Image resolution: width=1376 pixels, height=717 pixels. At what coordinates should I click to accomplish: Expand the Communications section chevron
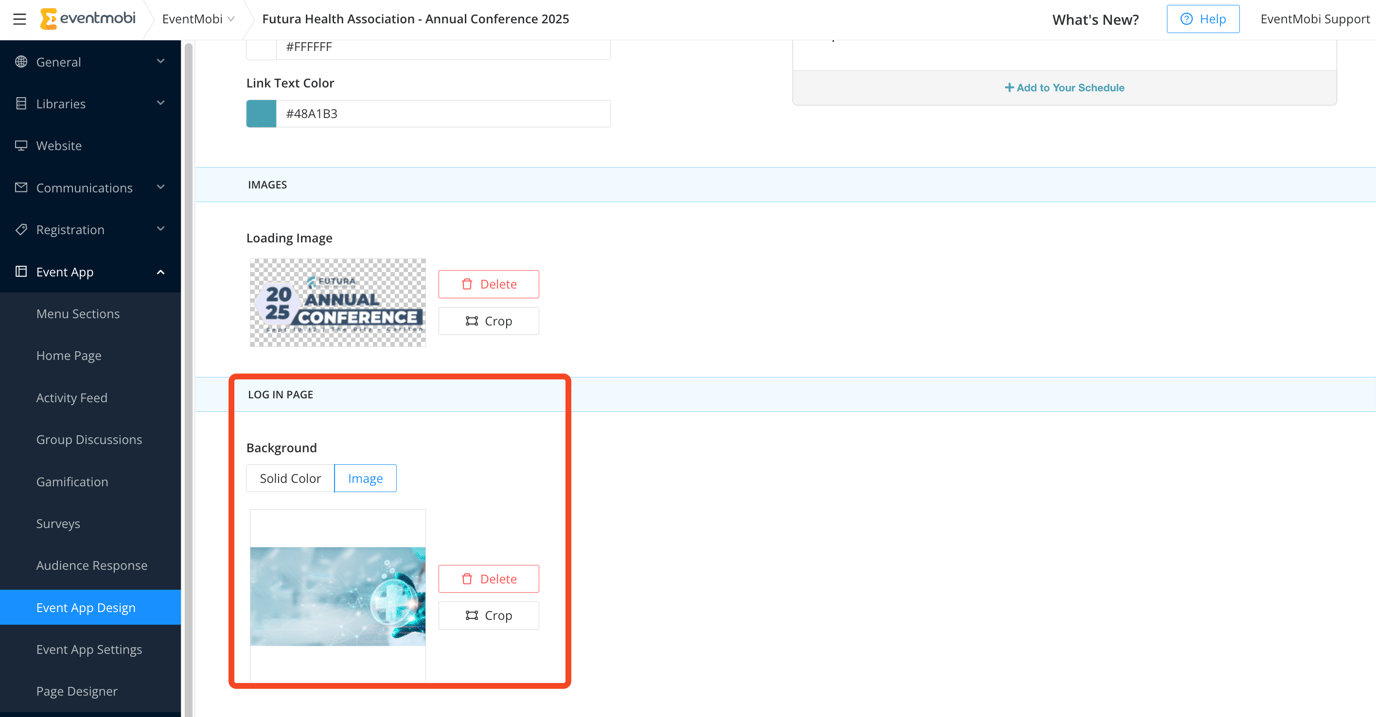[x=161, y=188]
